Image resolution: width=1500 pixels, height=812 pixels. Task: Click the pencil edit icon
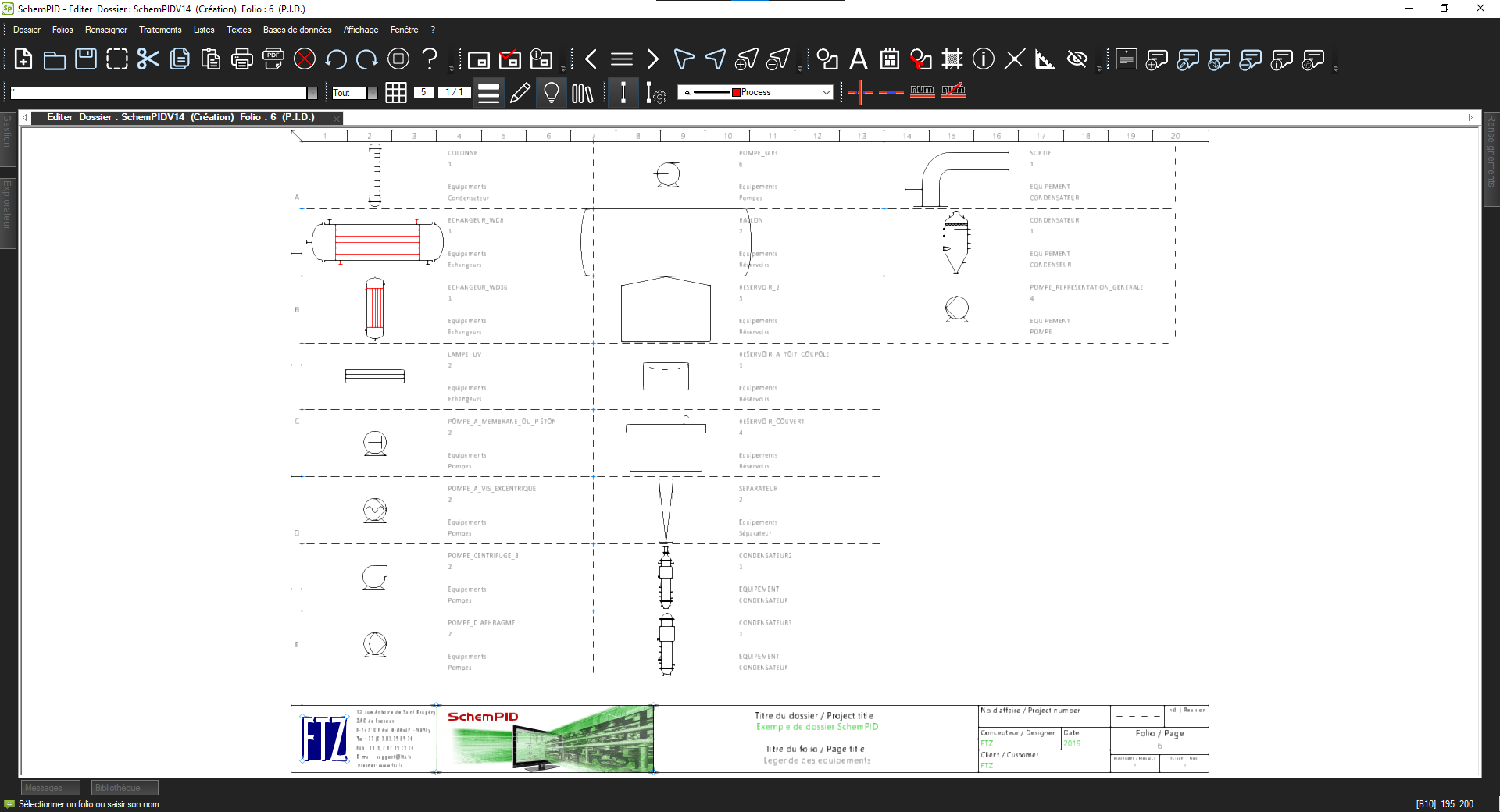tap(520, 93)
